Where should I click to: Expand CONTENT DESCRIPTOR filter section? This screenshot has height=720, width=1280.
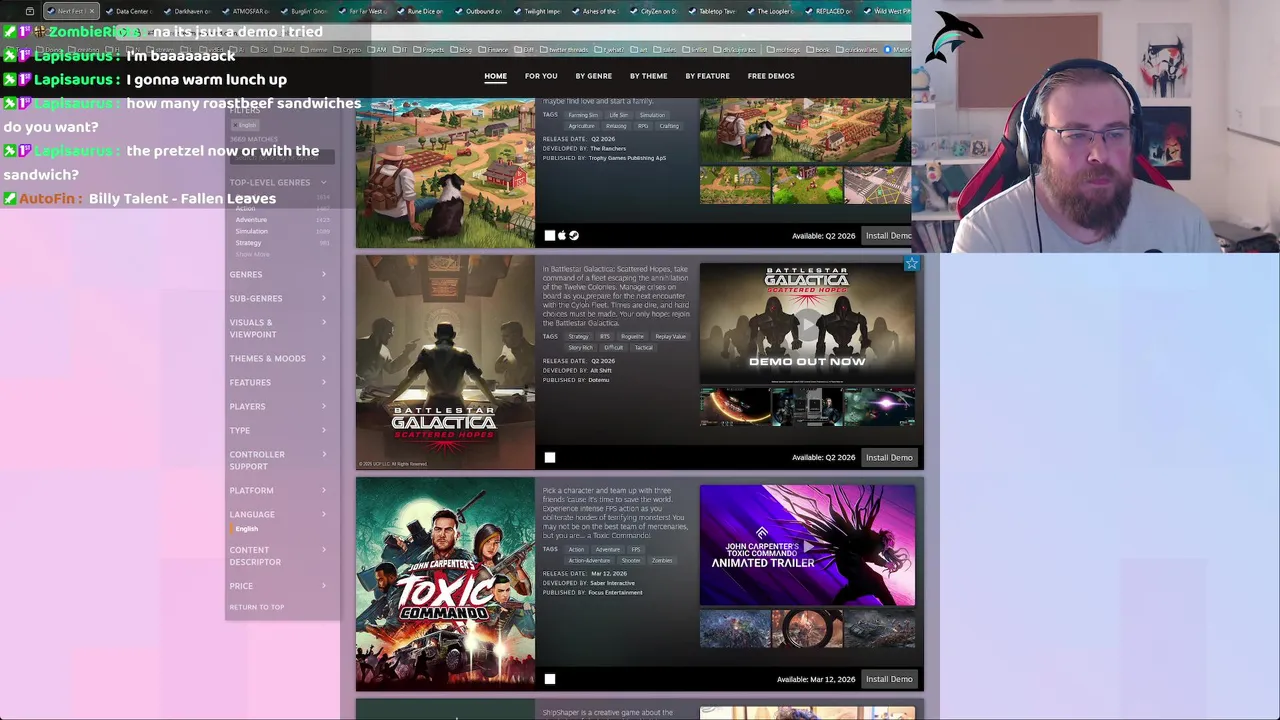click(x=278, y=556)
